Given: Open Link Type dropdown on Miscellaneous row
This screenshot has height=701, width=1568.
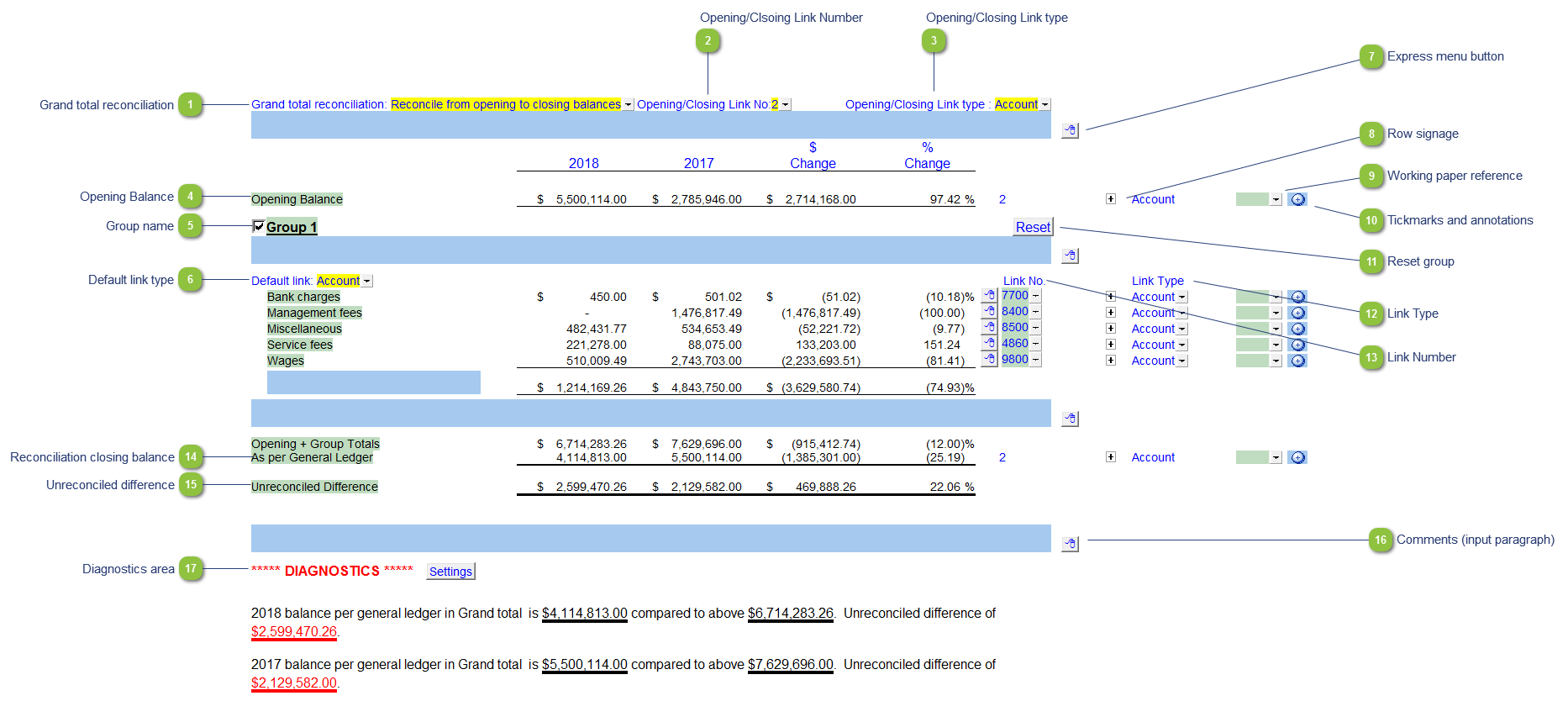Looking at the screenshot, I should point(1181,329).
